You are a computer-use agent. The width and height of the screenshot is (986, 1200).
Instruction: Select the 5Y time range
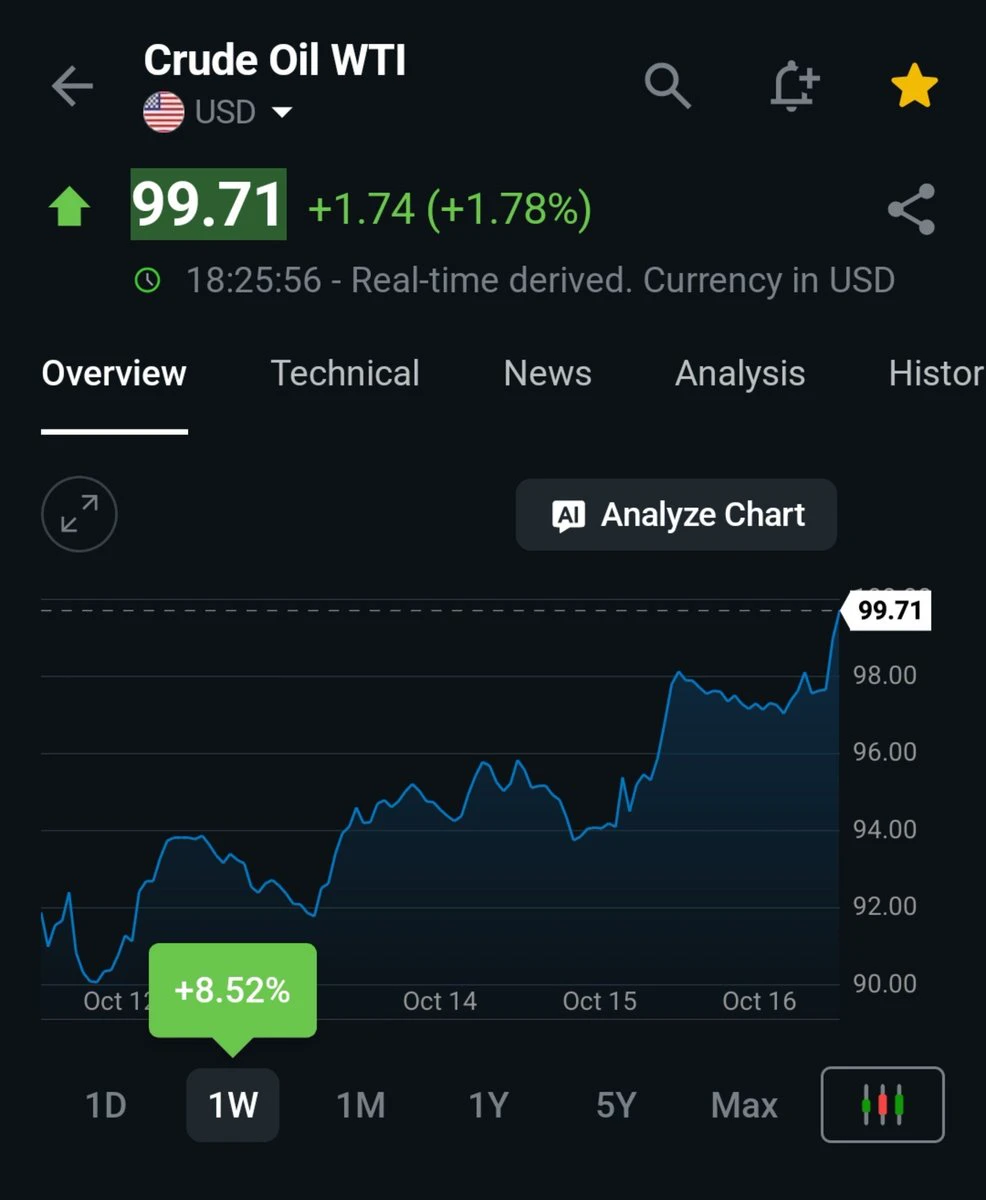616,1105
